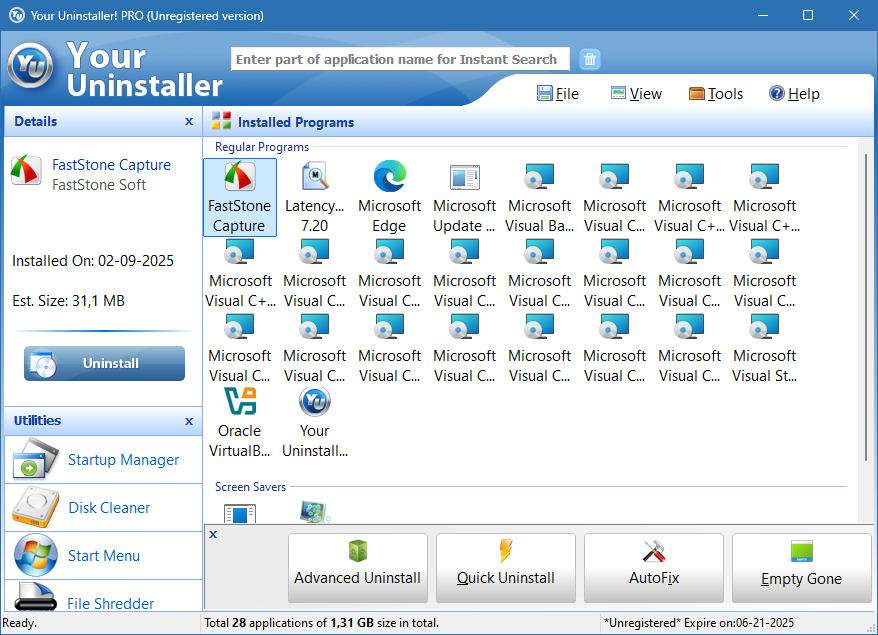Click the AutoFix button

tap(653, 568)
